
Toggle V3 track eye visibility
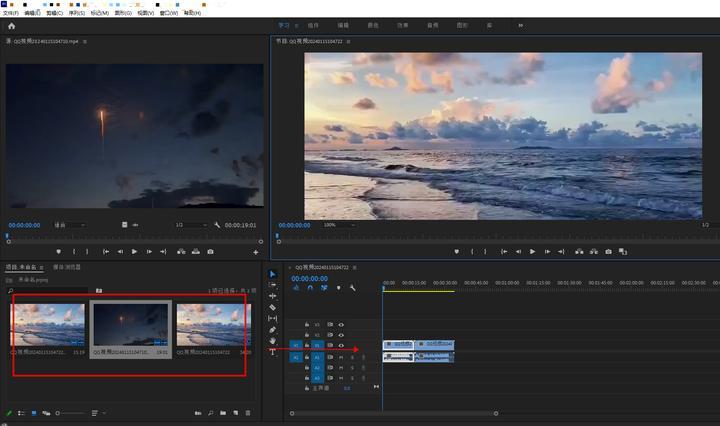(x=341, y=324)
